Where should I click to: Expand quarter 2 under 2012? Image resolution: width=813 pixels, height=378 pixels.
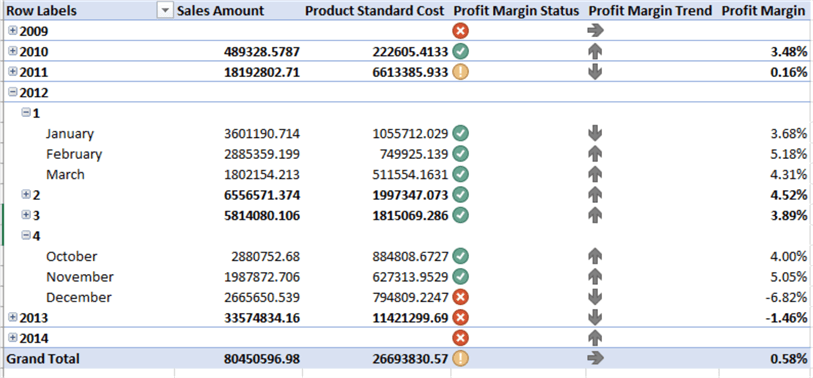25,194
